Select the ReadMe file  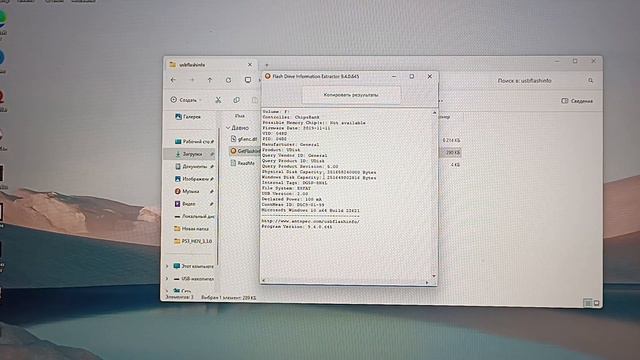[243, 163]
